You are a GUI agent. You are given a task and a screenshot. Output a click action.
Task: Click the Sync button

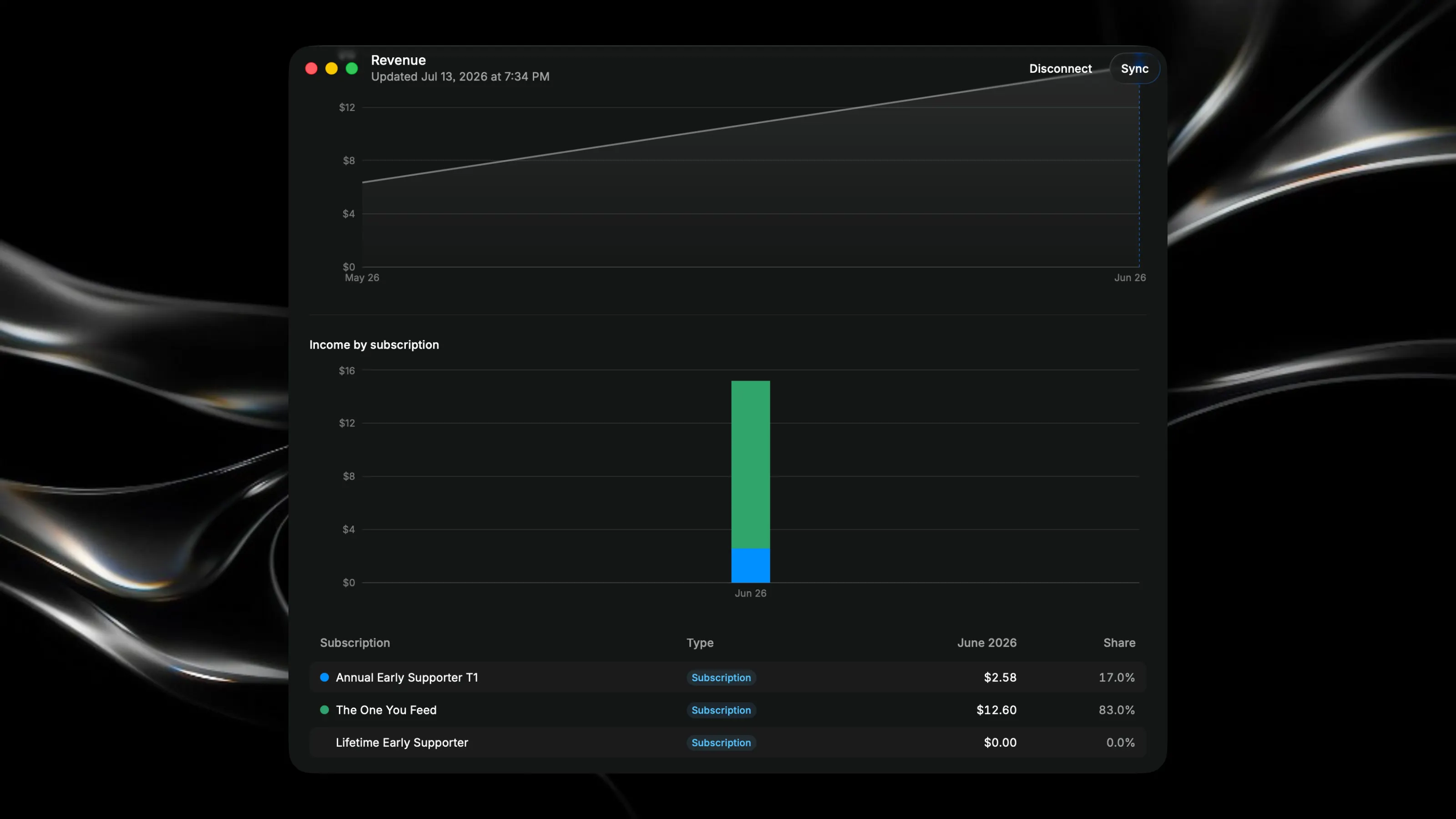pyautogui.click(x=1134, y=68)
